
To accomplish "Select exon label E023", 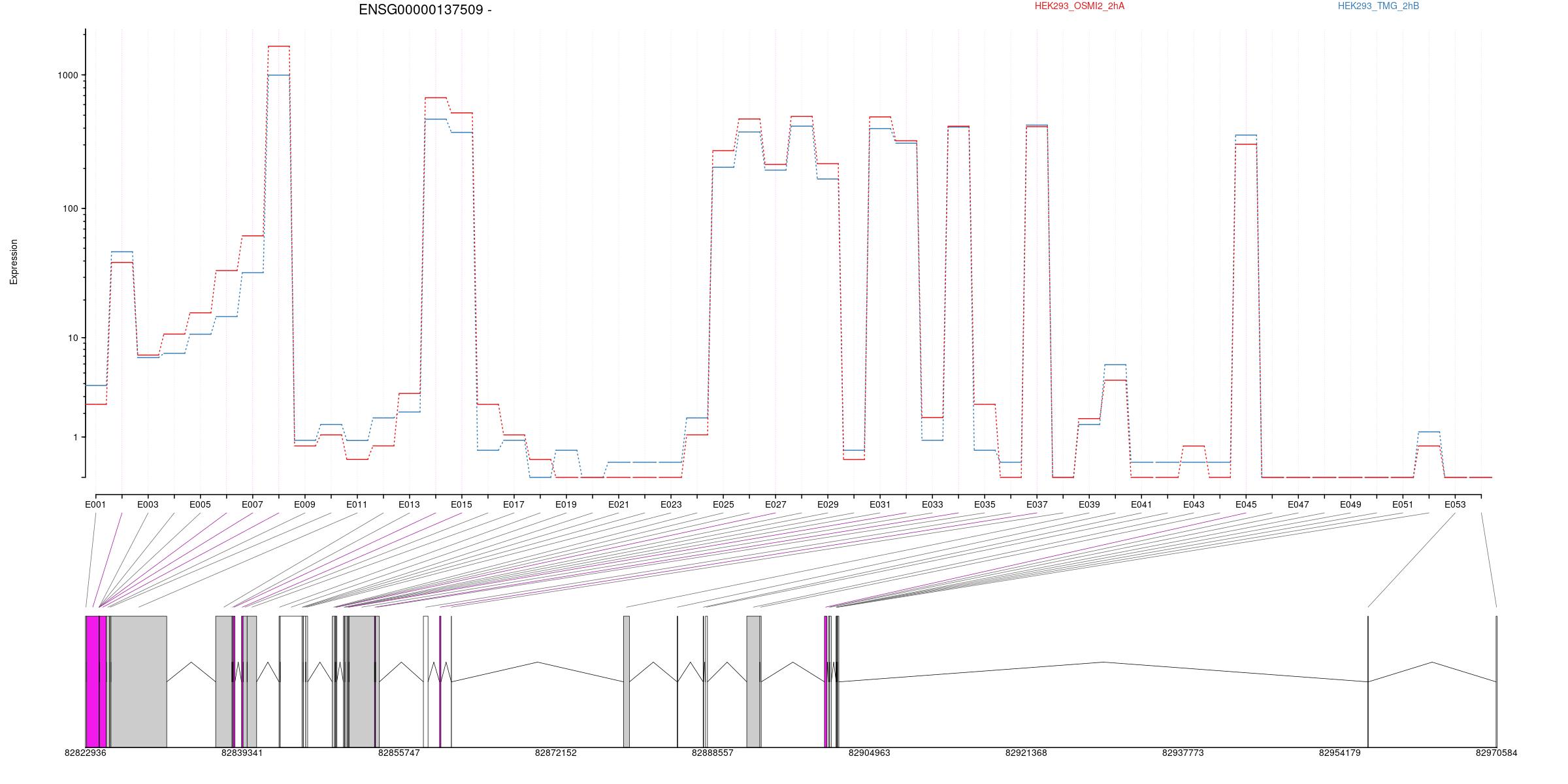I will tap(671, 504).
